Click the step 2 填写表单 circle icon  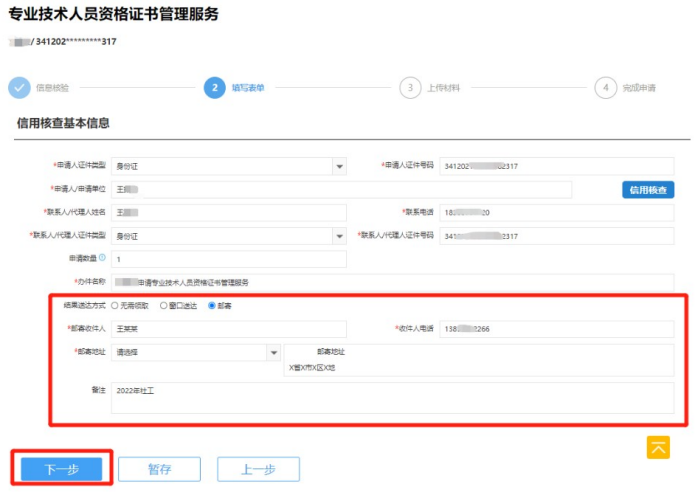click(x=214, y=88)
